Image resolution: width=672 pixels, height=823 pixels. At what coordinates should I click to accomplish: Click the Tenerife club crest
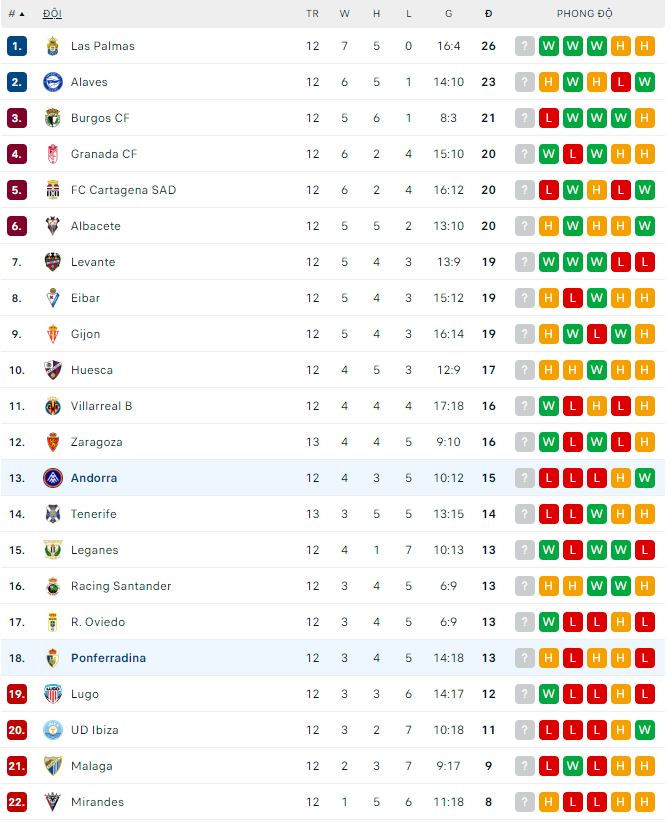click(53, 514)
